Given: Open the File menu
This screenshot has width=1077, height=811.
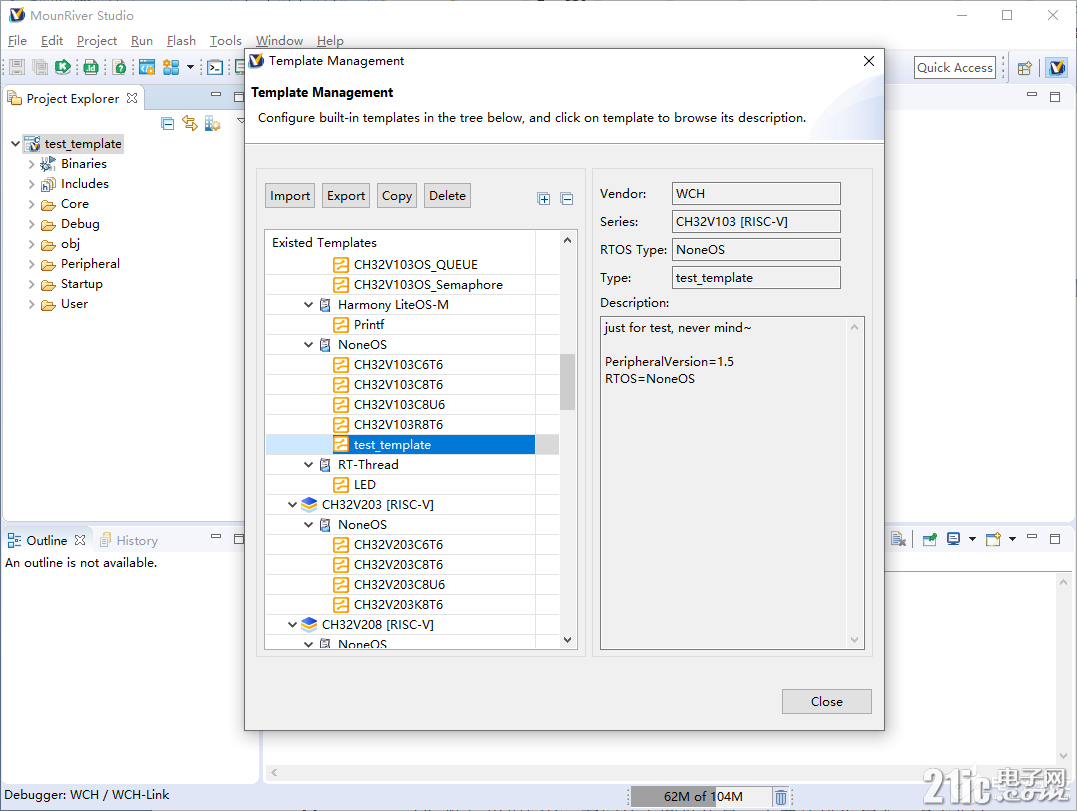Looking at the screenshot, I should tap(17, 41).
